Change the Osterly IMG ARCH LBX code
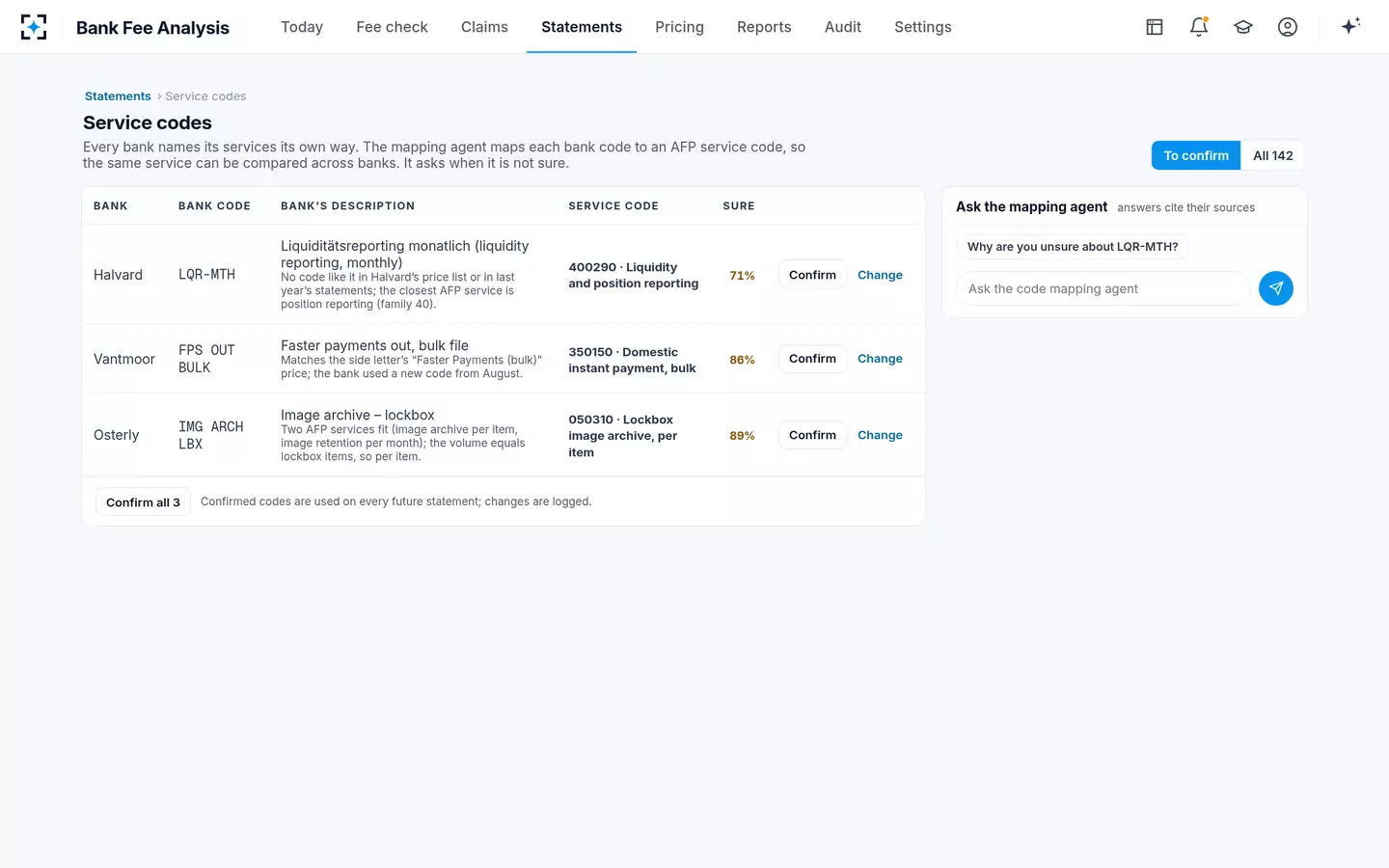Screen dimensions: 1389x868 pyautogui.click(x=880, y=435)
